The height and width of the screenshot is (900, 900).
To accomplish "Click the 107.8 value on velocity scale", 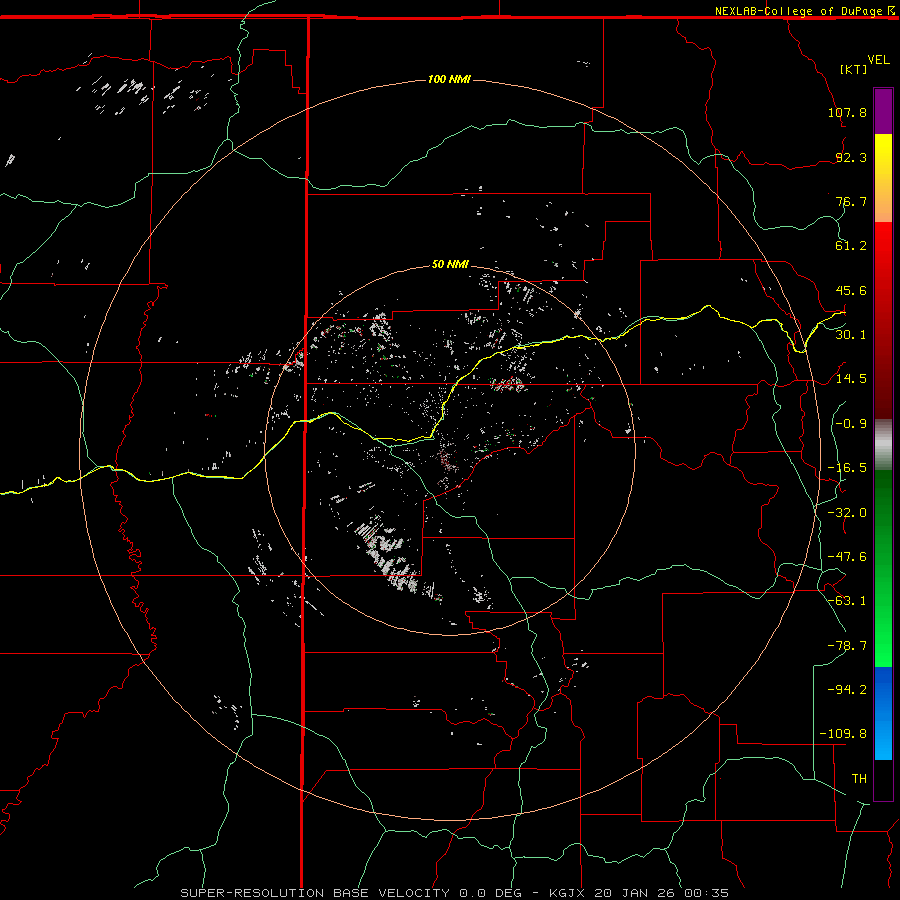I will (x=847, y=112).
